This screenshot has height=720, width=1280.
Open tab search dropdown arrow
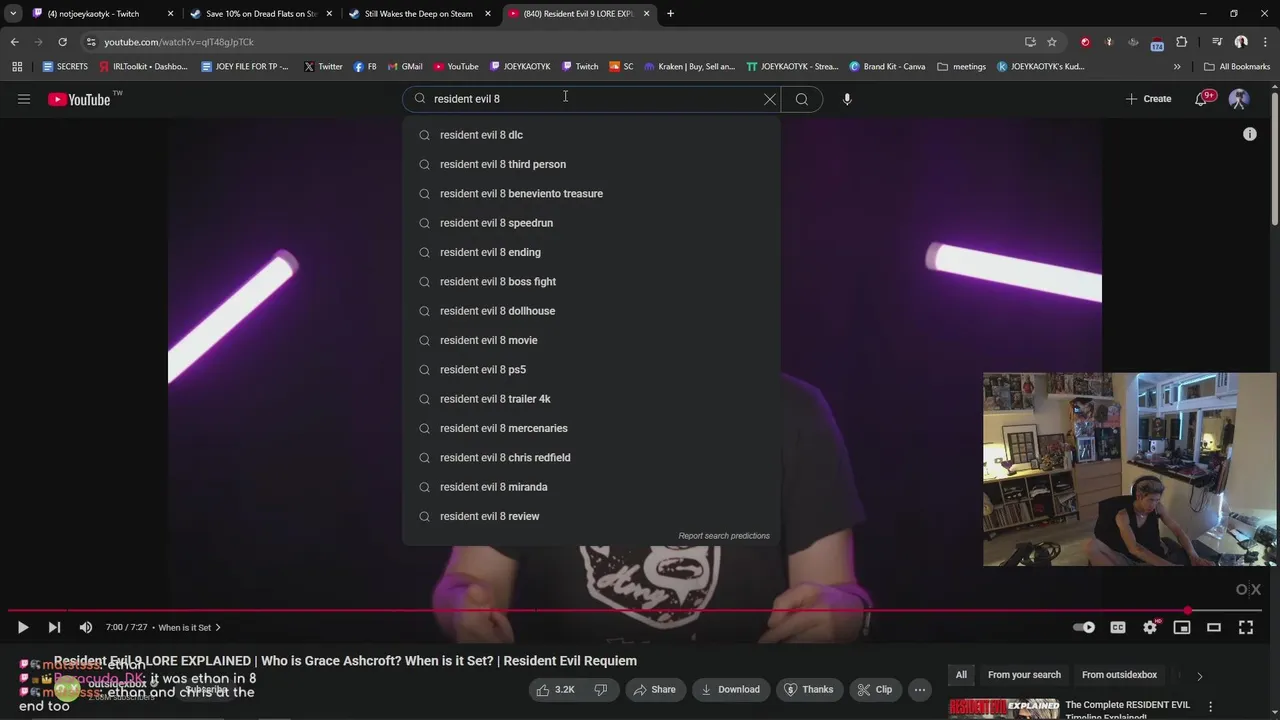tap(13, 14)
